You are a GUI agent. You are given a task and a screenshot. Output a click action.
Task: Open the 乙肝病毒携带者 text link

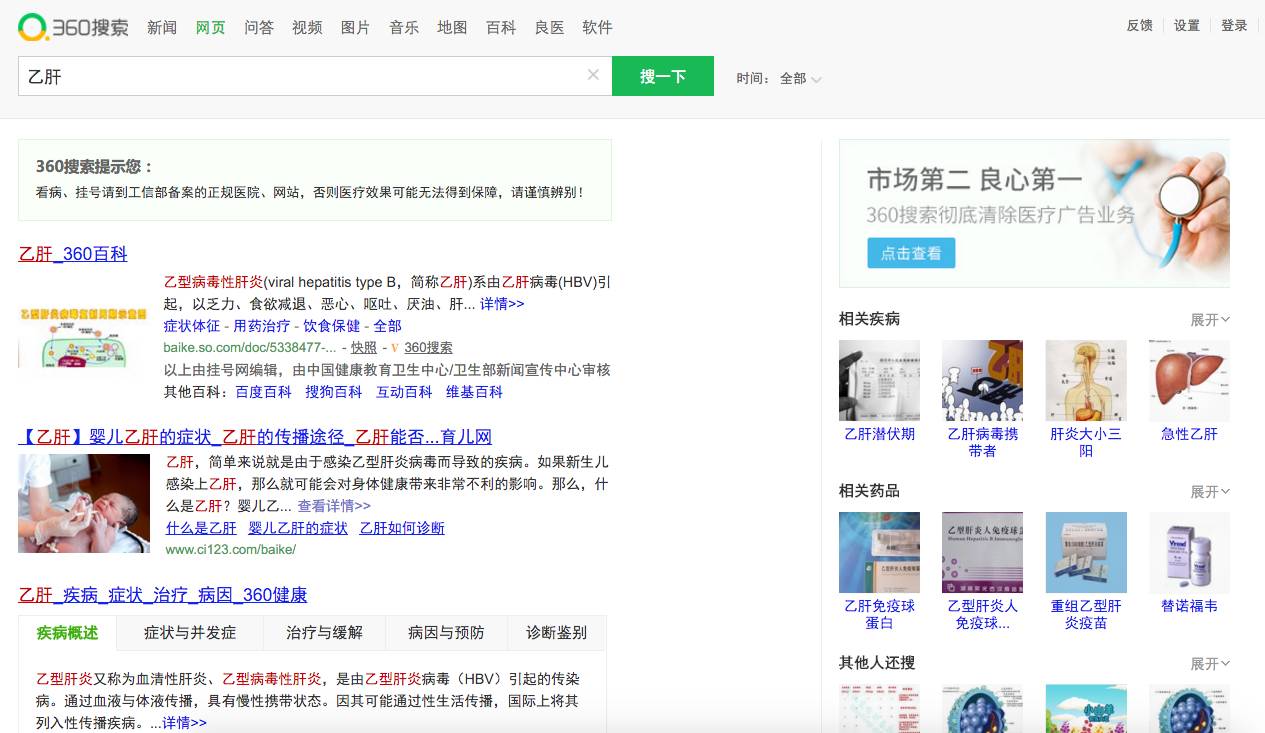click(983, 442)
